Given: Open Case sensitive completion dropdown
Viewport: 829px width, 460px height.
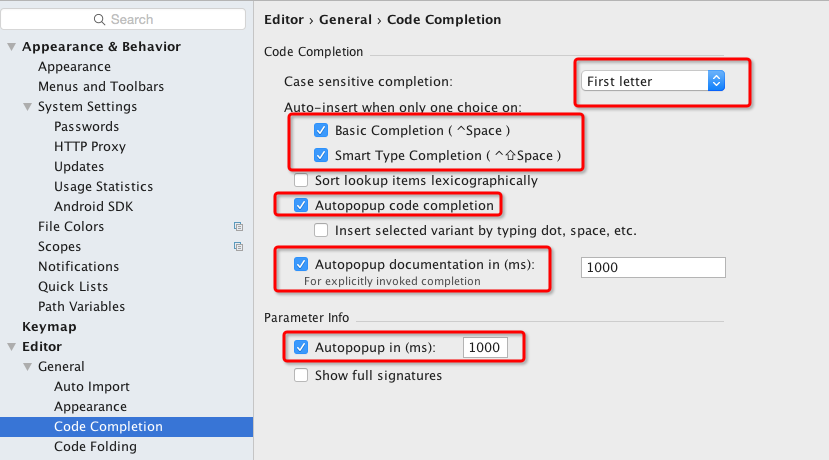Looking at the screenshot, I should click(653, 82).
